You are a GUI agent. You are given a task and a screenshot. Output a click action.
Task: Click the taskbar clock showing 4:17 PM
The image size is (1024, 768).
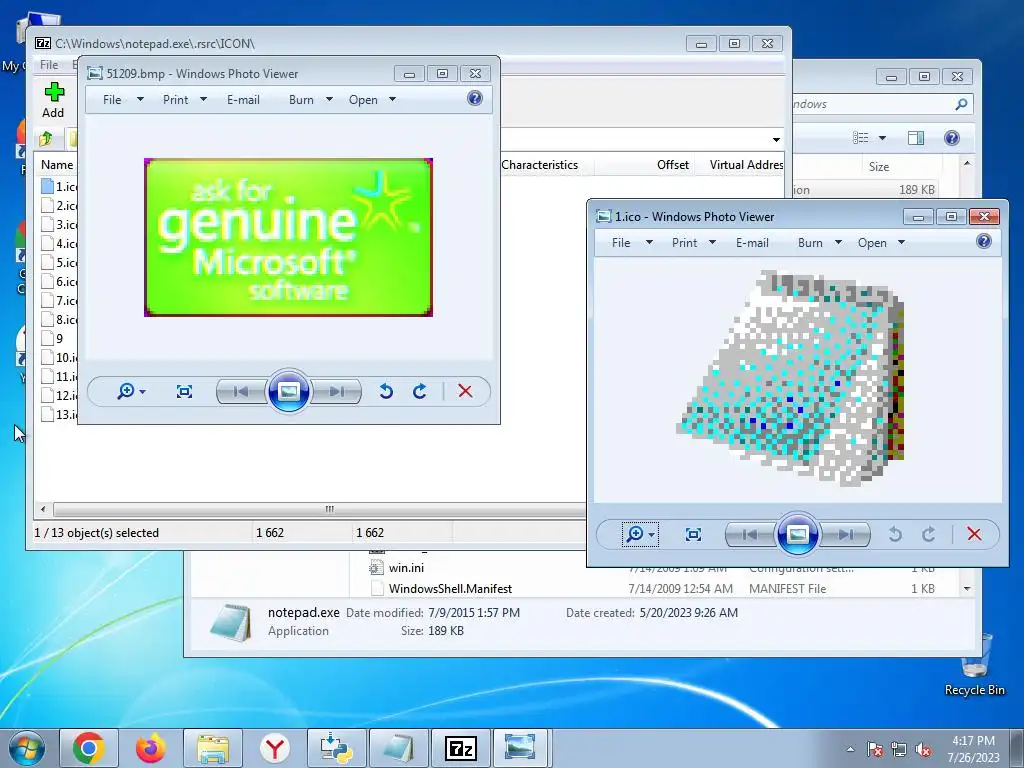click(x=973, y=749)
